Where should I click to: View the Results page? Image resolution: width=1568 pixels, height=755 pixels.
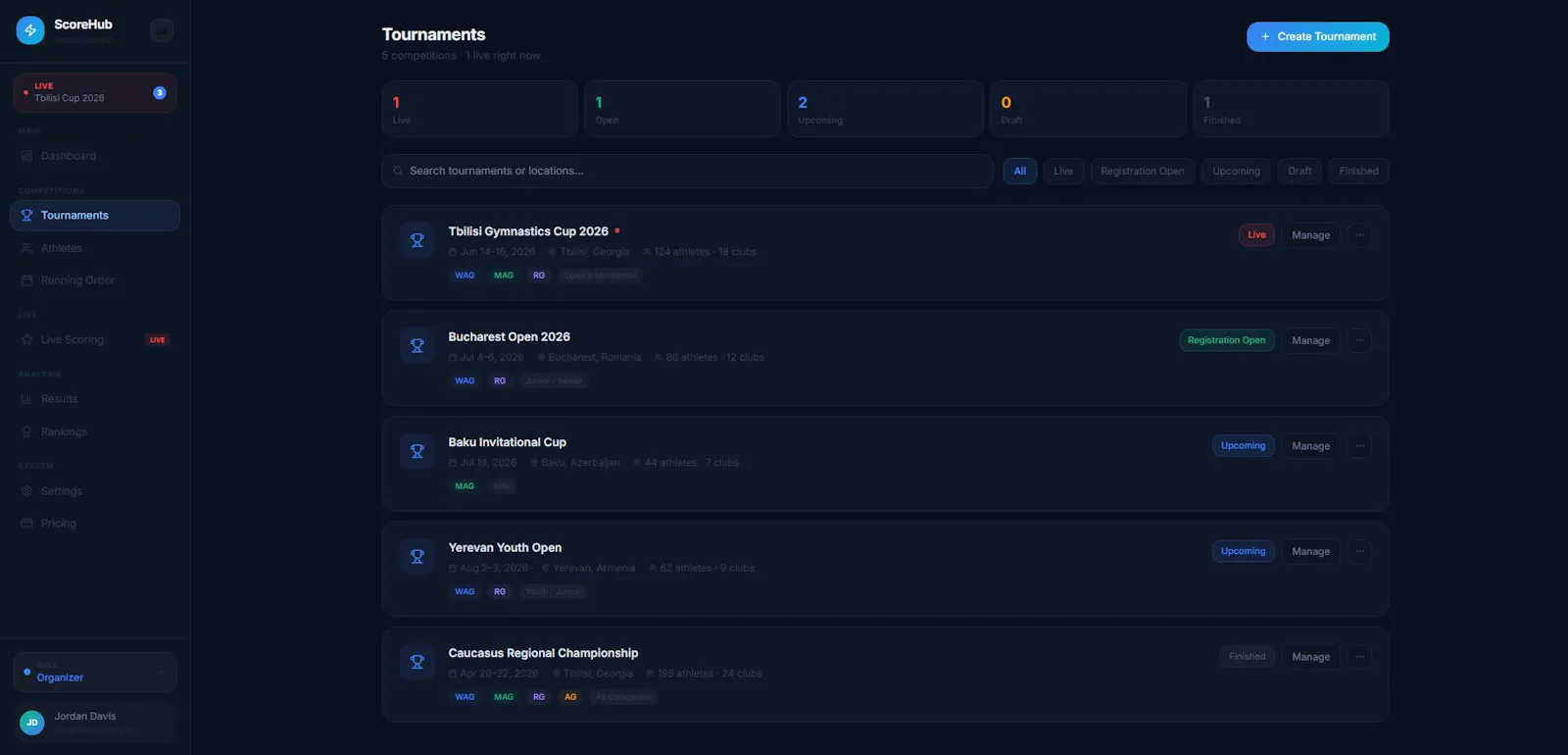click(x=95, y=399)
